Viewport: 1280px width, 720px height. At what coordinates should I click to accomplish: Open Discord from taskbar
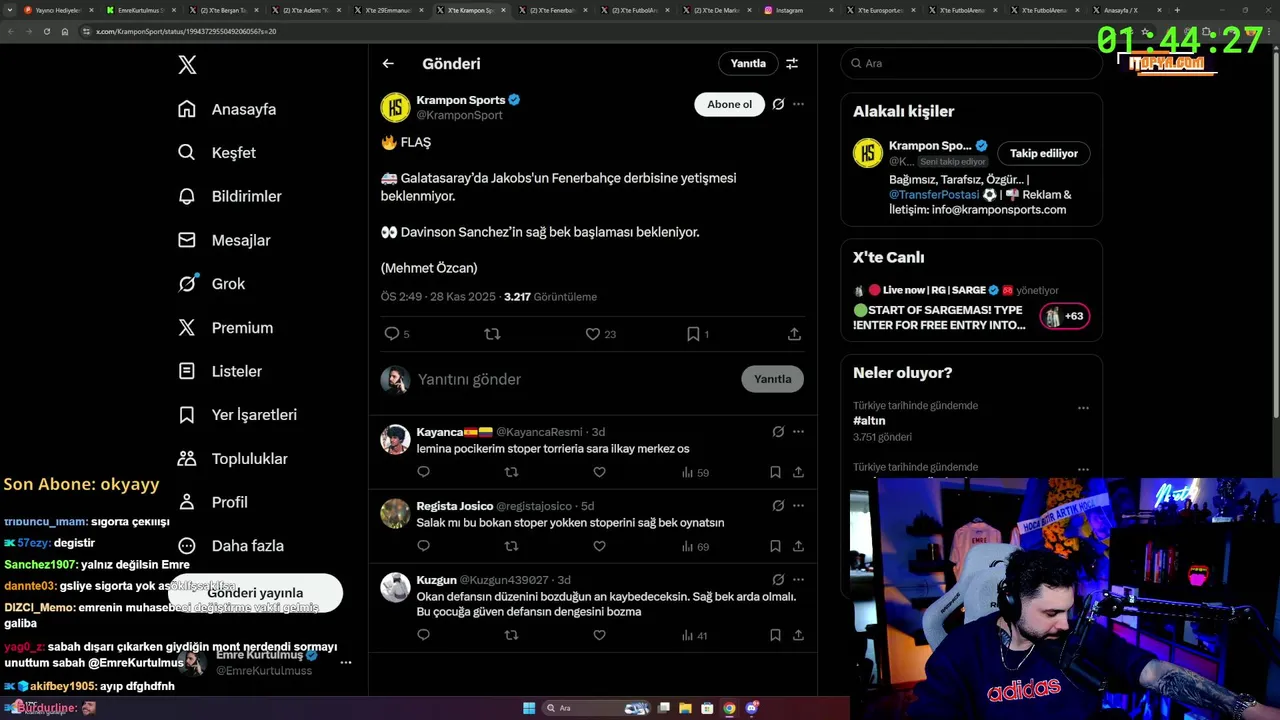tap(751, 708)
